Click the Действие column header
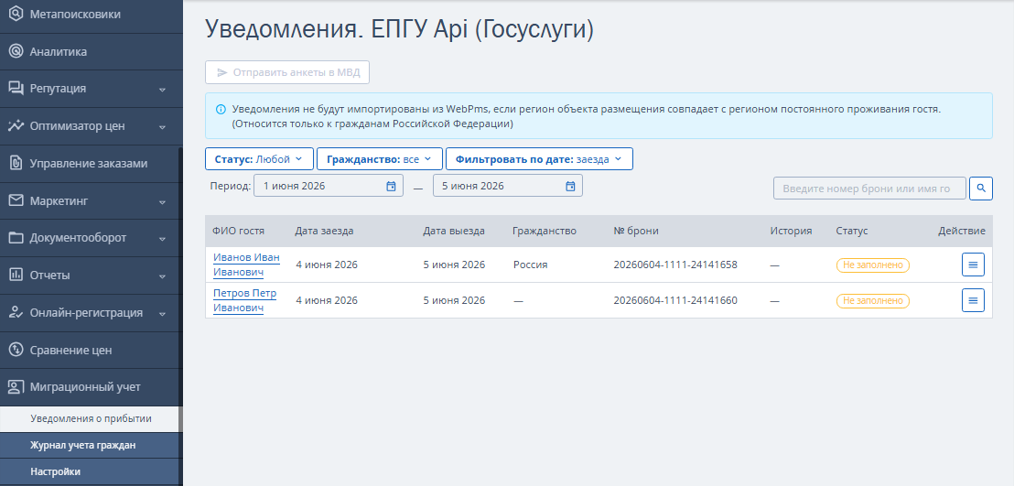 click(962, 231)
